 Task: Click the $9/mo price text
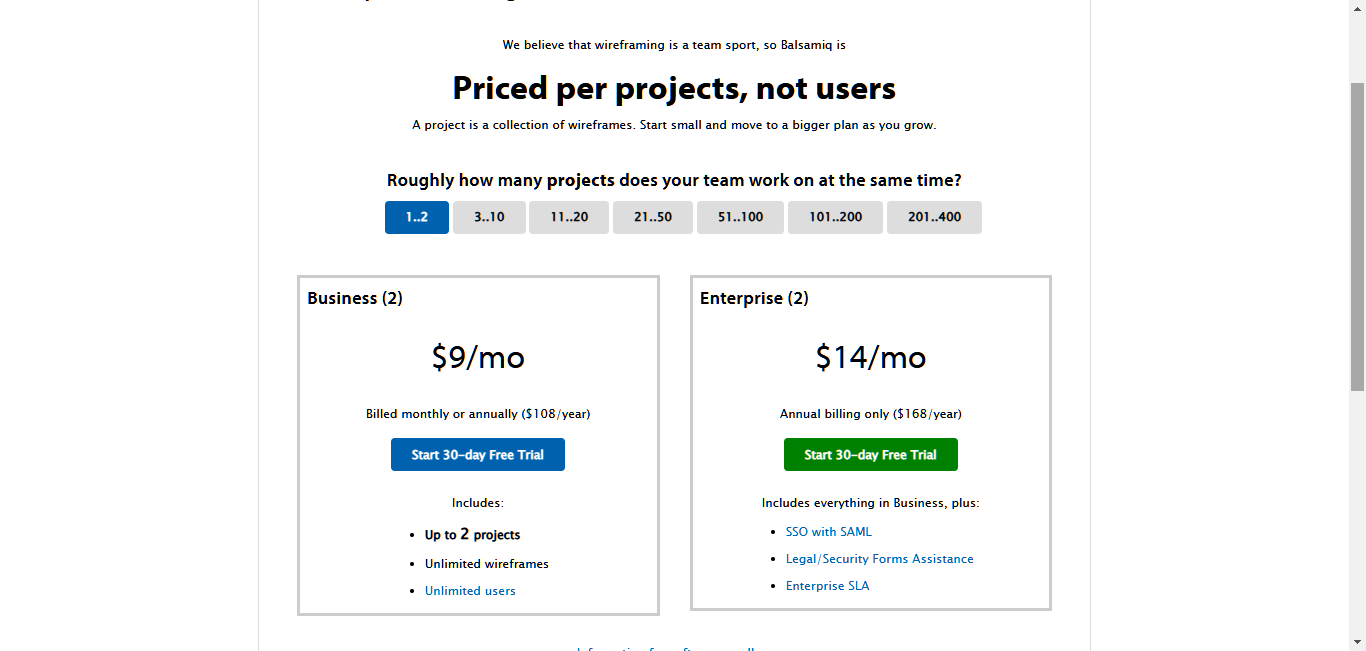478,357
